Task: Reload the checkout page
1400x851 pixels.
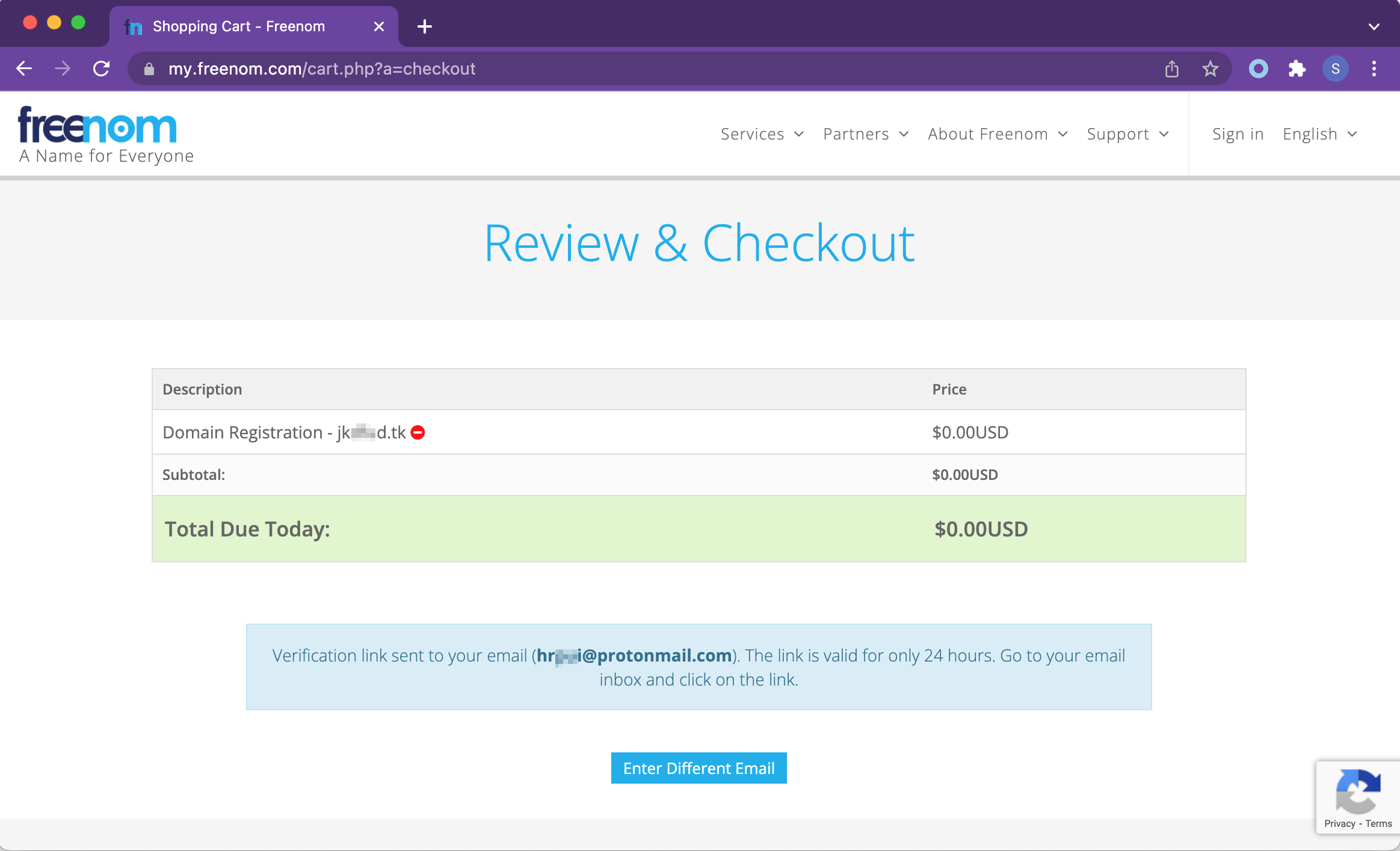Action: point(101,69)
